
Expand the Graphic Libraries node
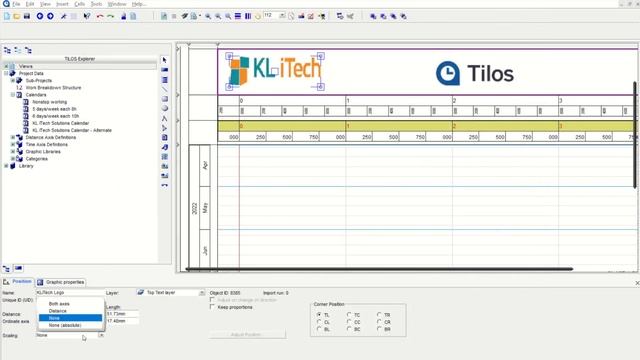(x=13, y=151)
